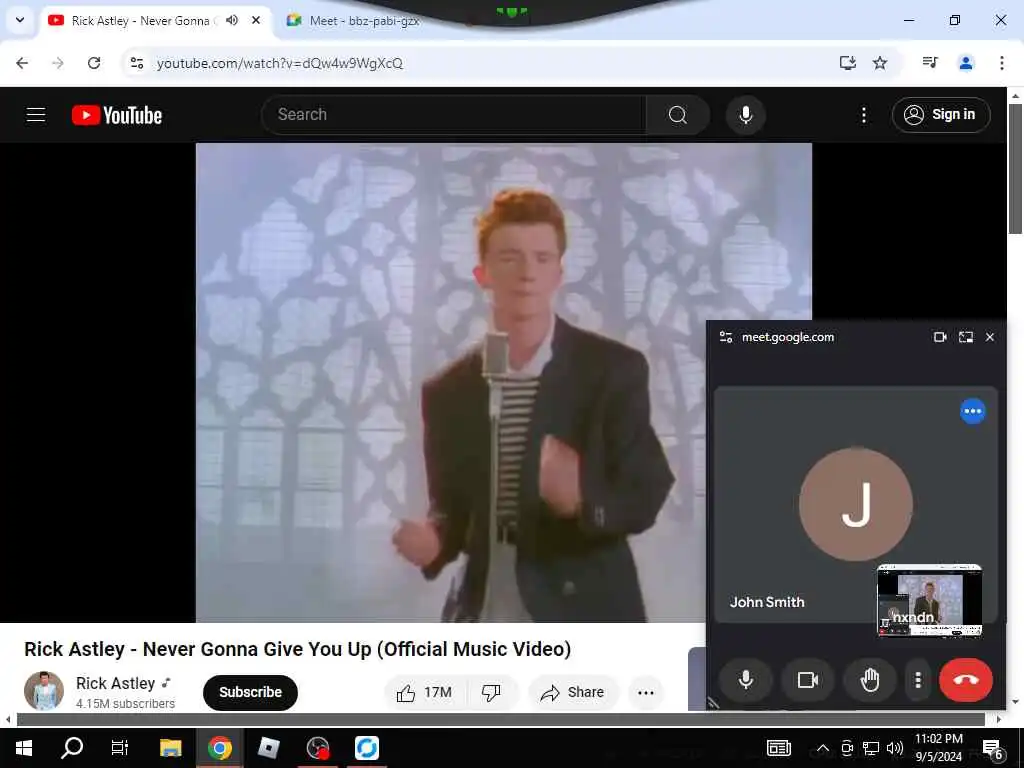The width and height of the screenshot is (1024, 768).
Task: View site information icon in address bar
Action: [x=136, y=63]
